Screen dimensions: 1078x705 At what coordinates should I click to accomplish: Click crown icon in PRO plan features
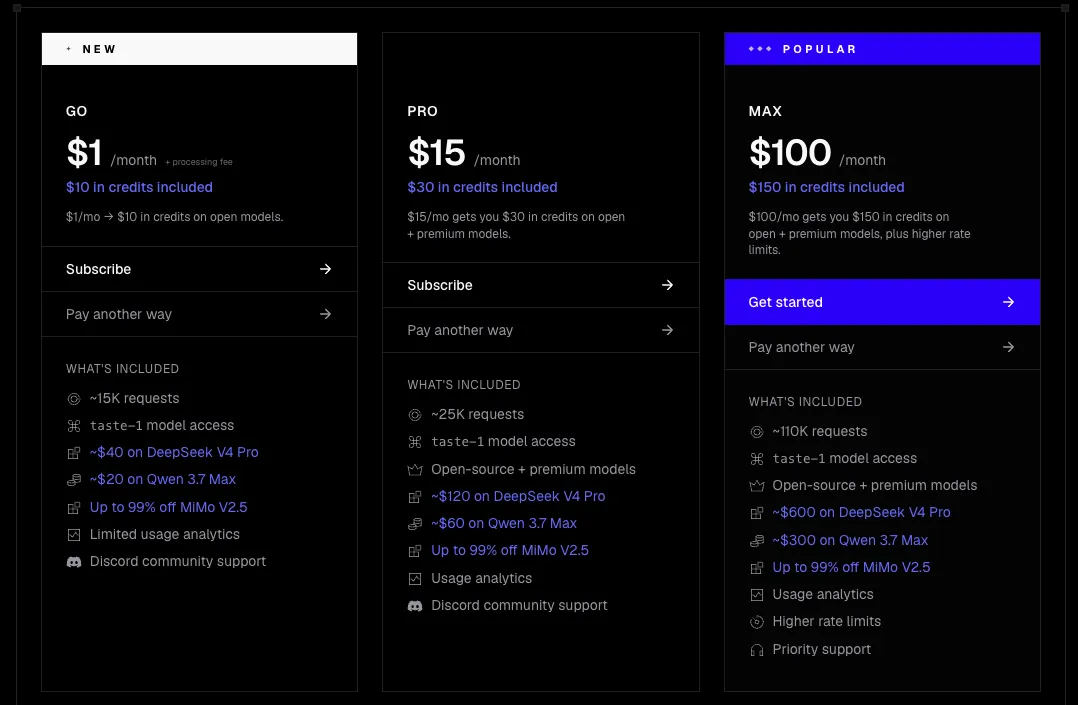[415, 470]
